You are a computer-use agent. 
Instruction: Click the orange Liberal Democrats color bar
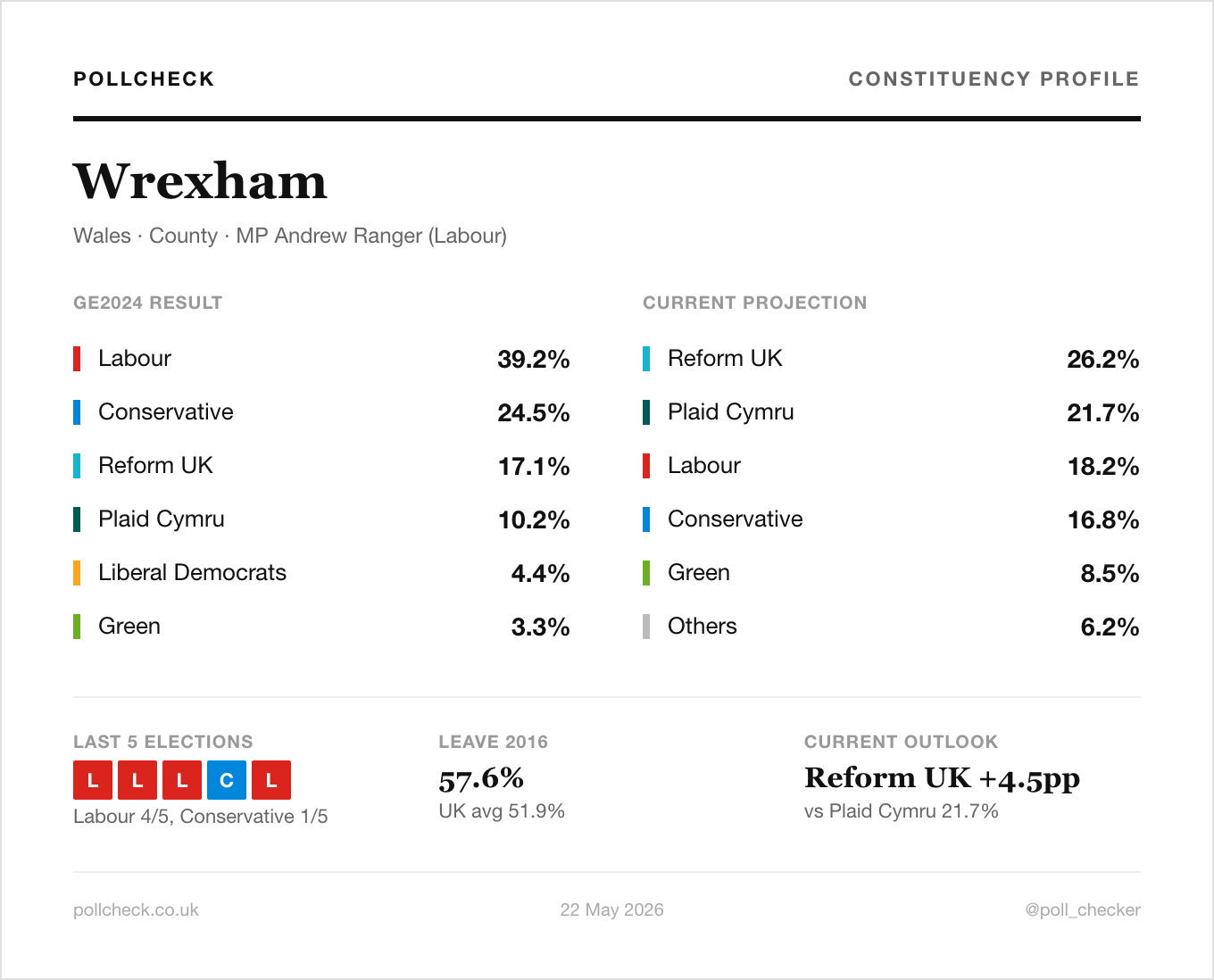pos(77,573)
